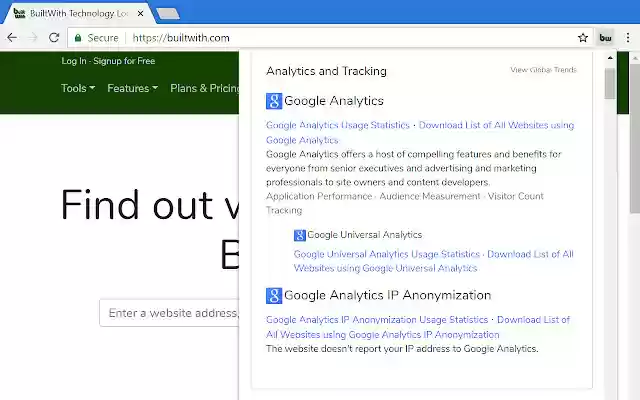Reload the page with refresh icon
The height and width of the screenshot is (400, 640).
tap(54, 38)
